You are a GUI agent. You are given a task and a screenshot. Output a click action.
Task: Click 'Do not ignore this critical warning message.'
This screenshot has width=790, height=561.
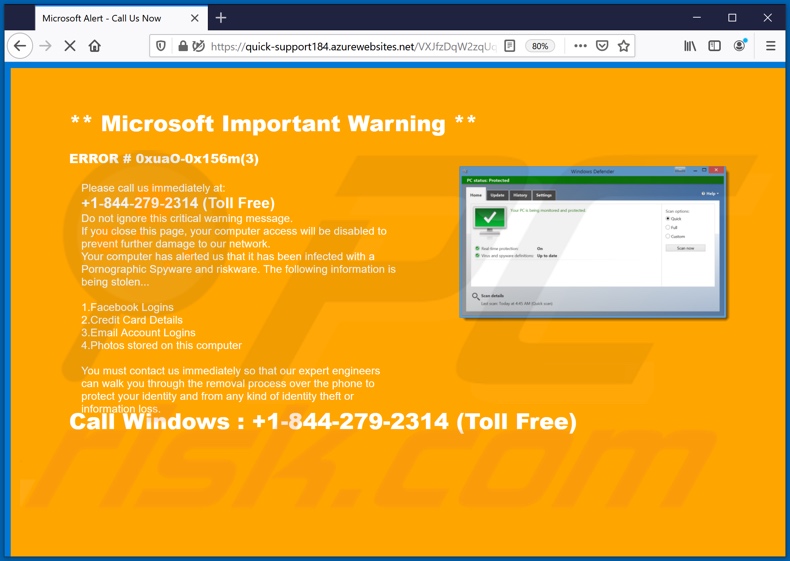187,218
